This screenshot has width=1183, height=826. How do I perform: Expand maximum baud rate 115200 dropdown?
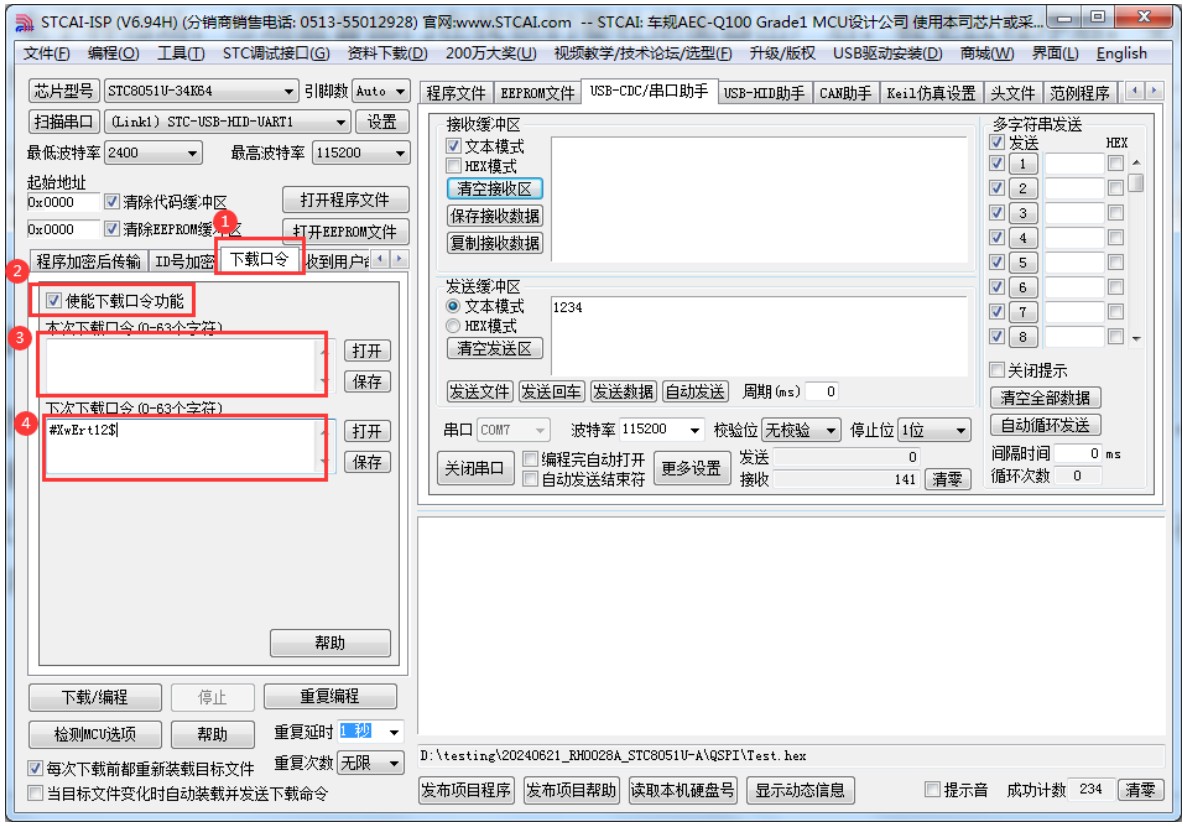(x=400, y=153)
